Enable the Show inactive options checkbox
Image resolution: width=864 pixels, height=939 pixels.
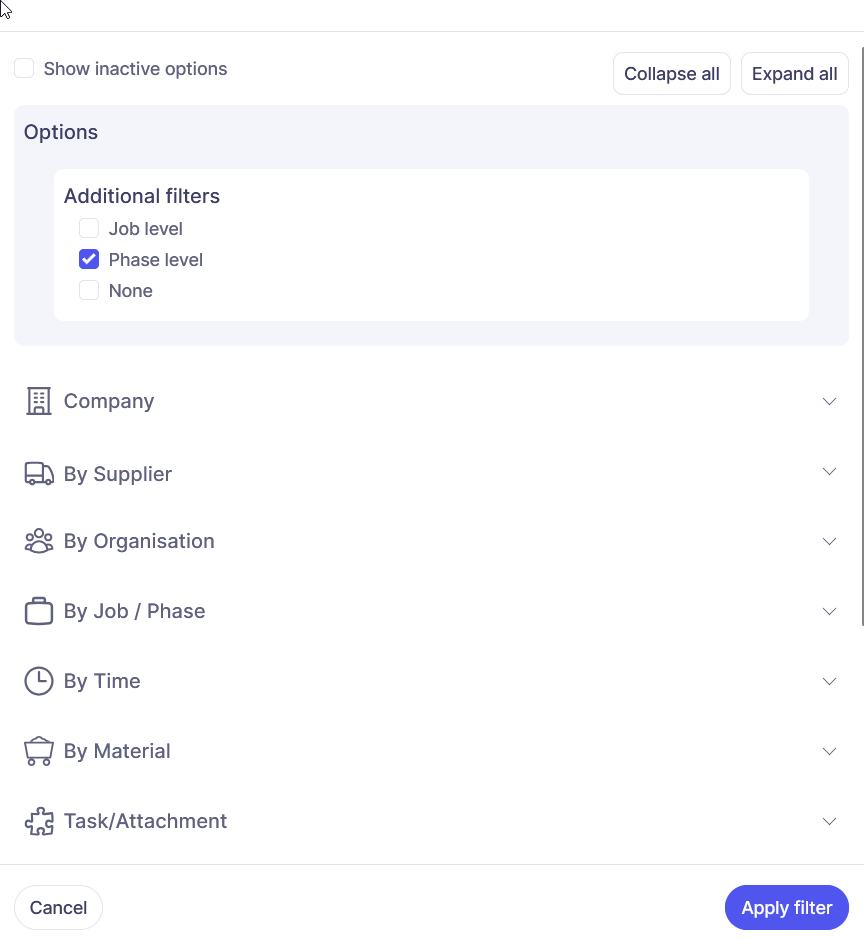click(x=24, y=69)
